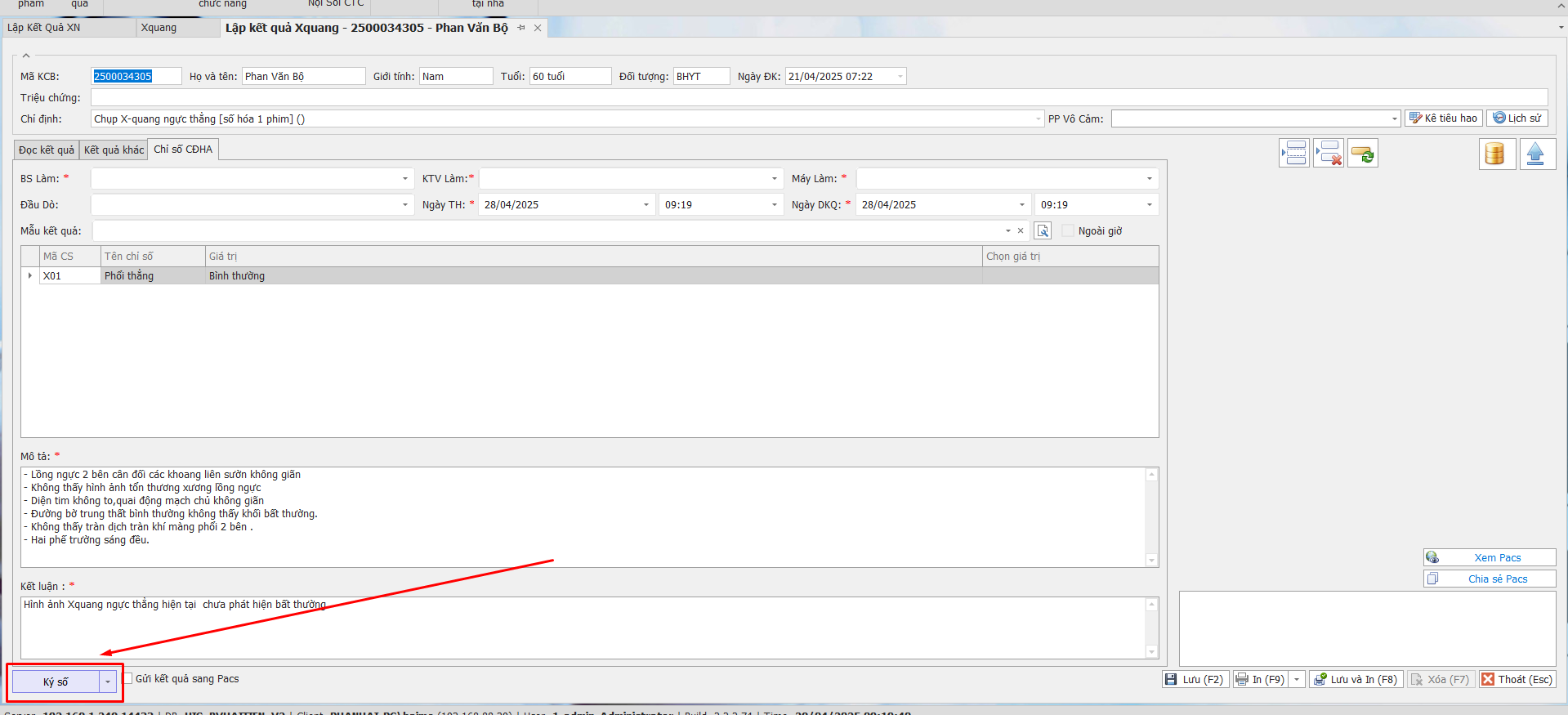
Task: Switch to the Kết quả khác tab
Action: pyautogui.click(x=114, y=150)
